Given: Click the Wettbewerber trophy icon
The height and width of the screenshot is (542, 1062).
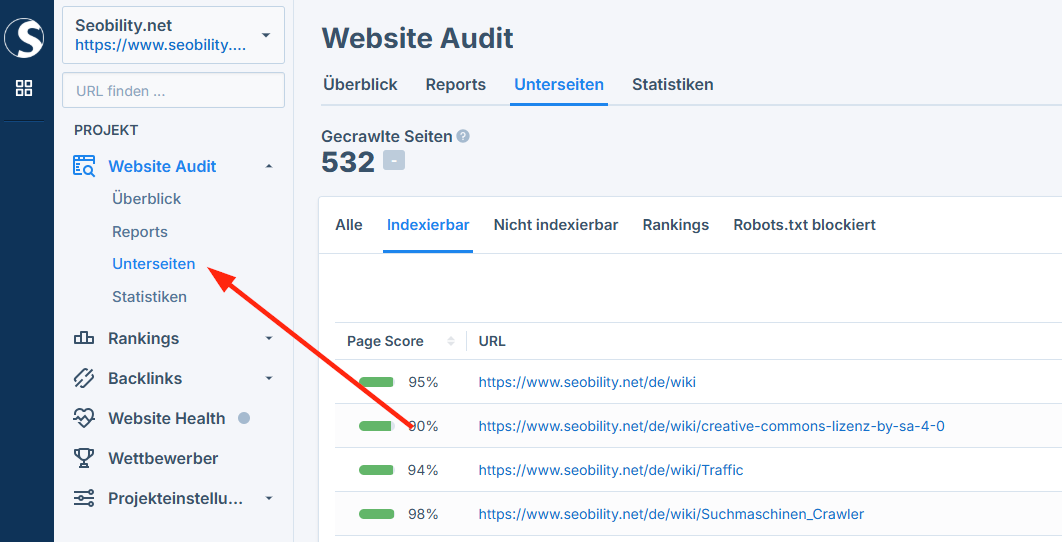Looking at the screenshot, I should click(x=84, y=458).
